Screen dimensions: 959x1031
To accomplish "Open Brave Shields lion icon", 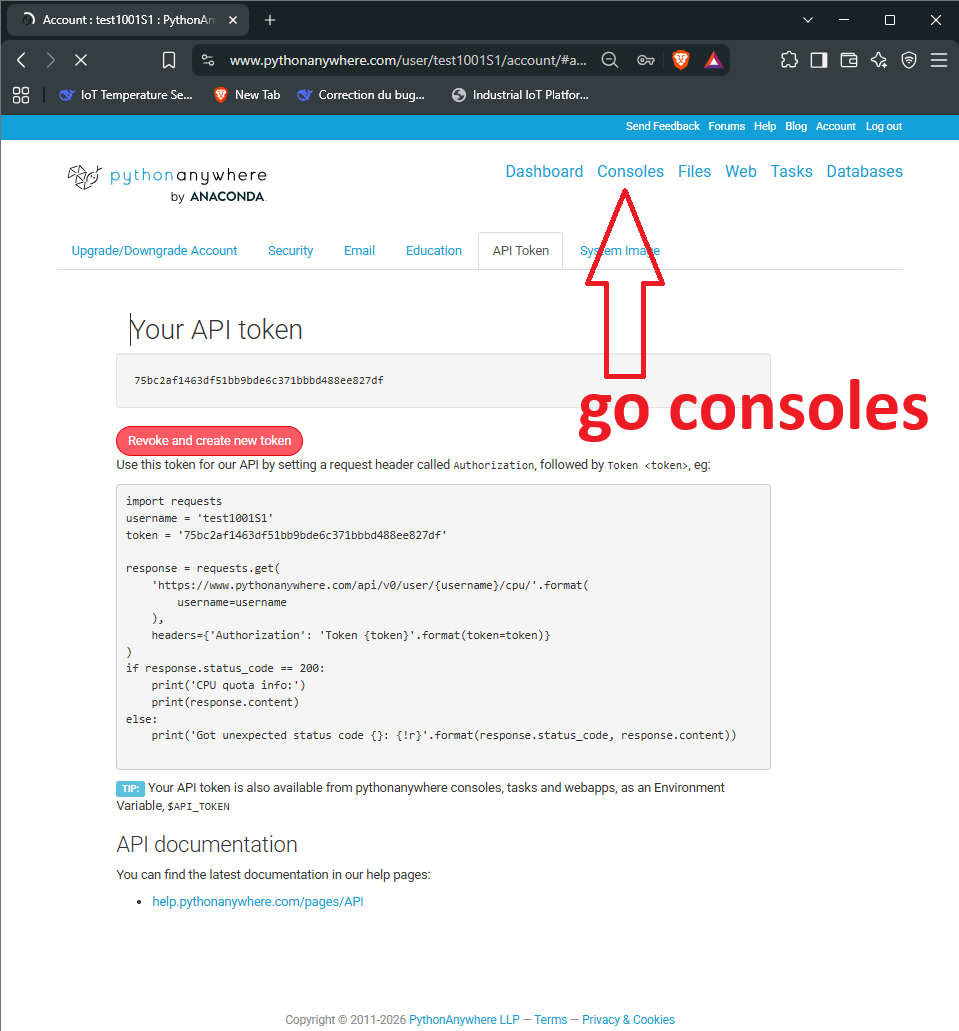I will [681, 60].
